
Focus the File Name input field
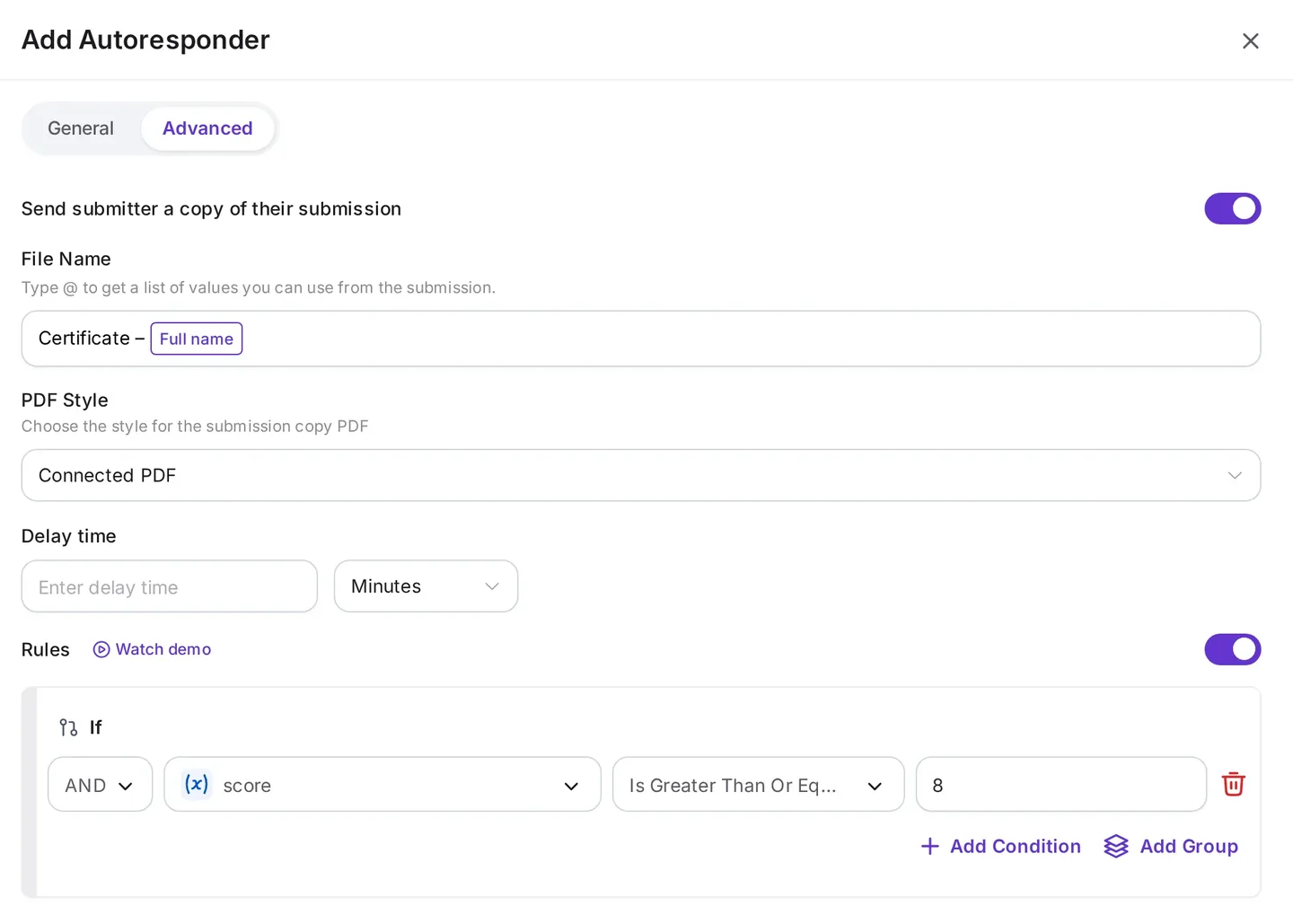tap(641, 339)
